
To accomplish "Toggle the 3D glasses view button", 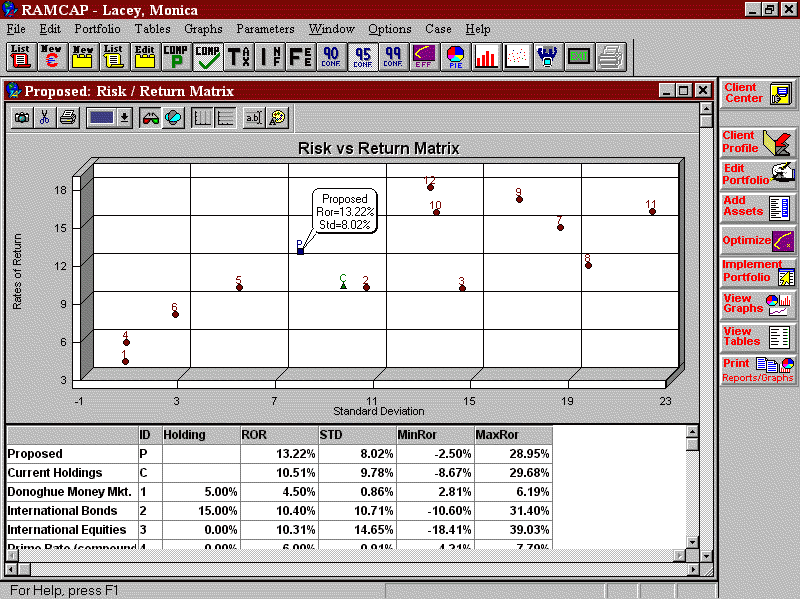I will 150,117.
